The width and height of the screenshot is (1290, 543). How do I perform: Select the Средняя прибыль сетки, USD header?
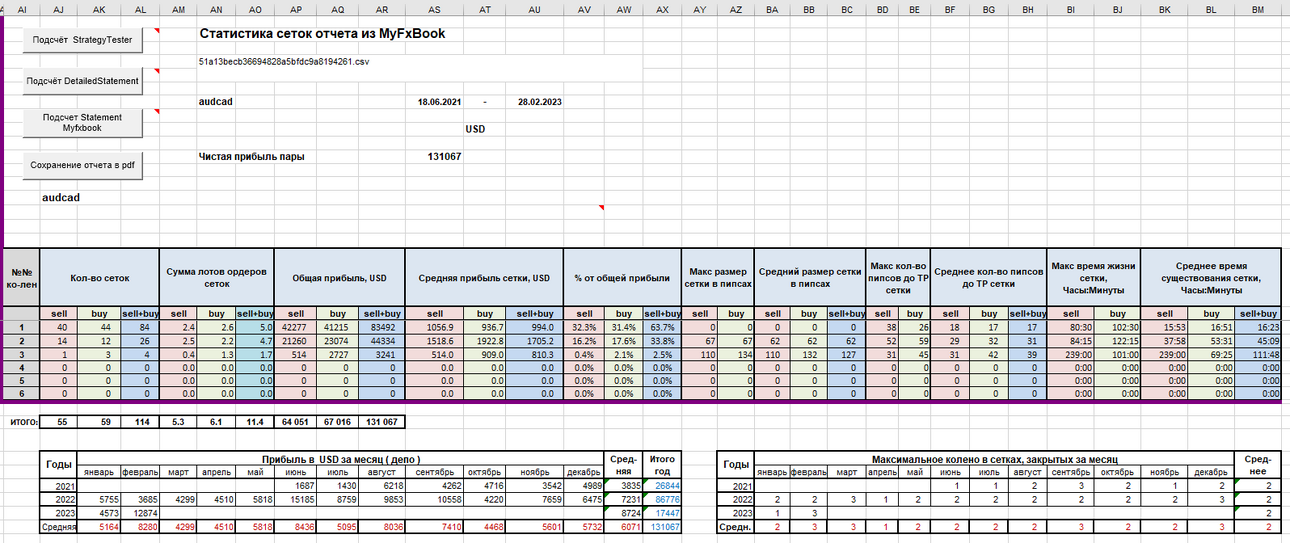[x=484, y=277]
